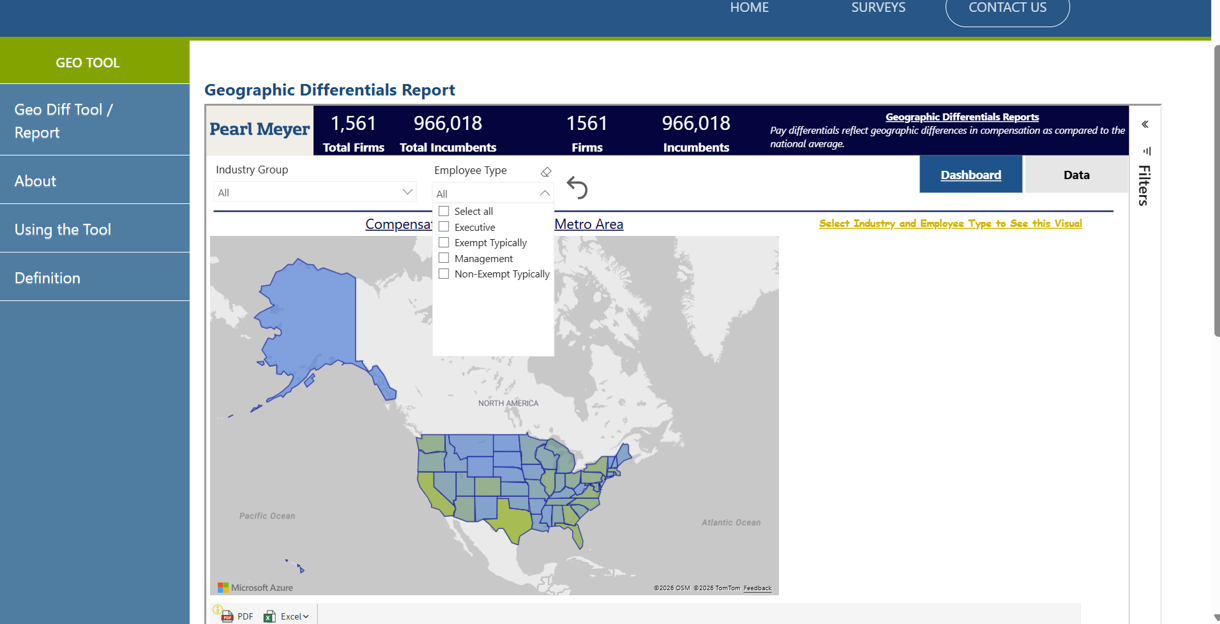The image size is (1220, 624).
Task: Check the Select all checkbox
Action: (444, 211)
